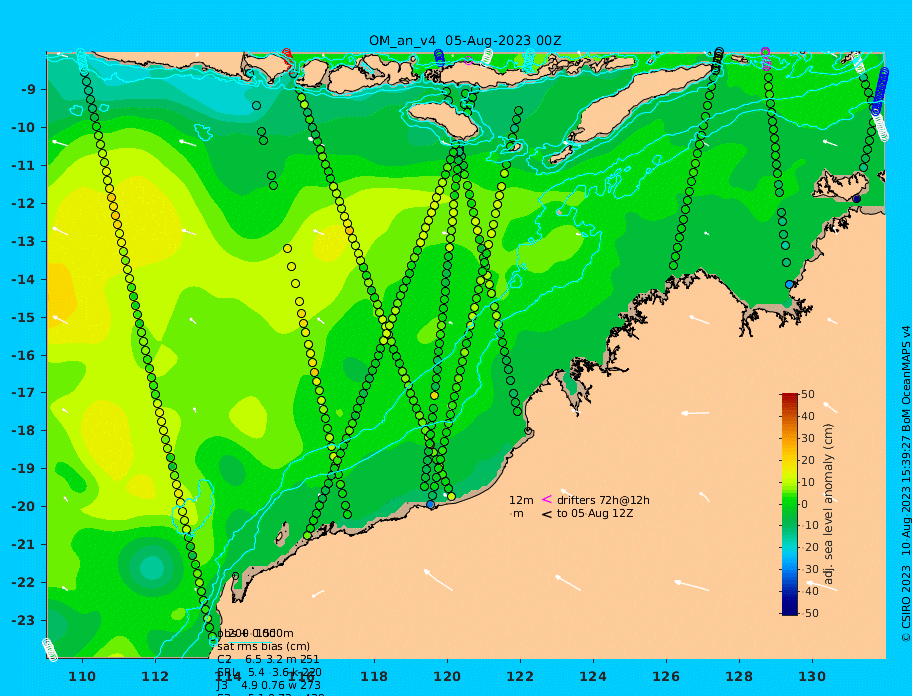Click the longitude axis label 110

point(83,677)
